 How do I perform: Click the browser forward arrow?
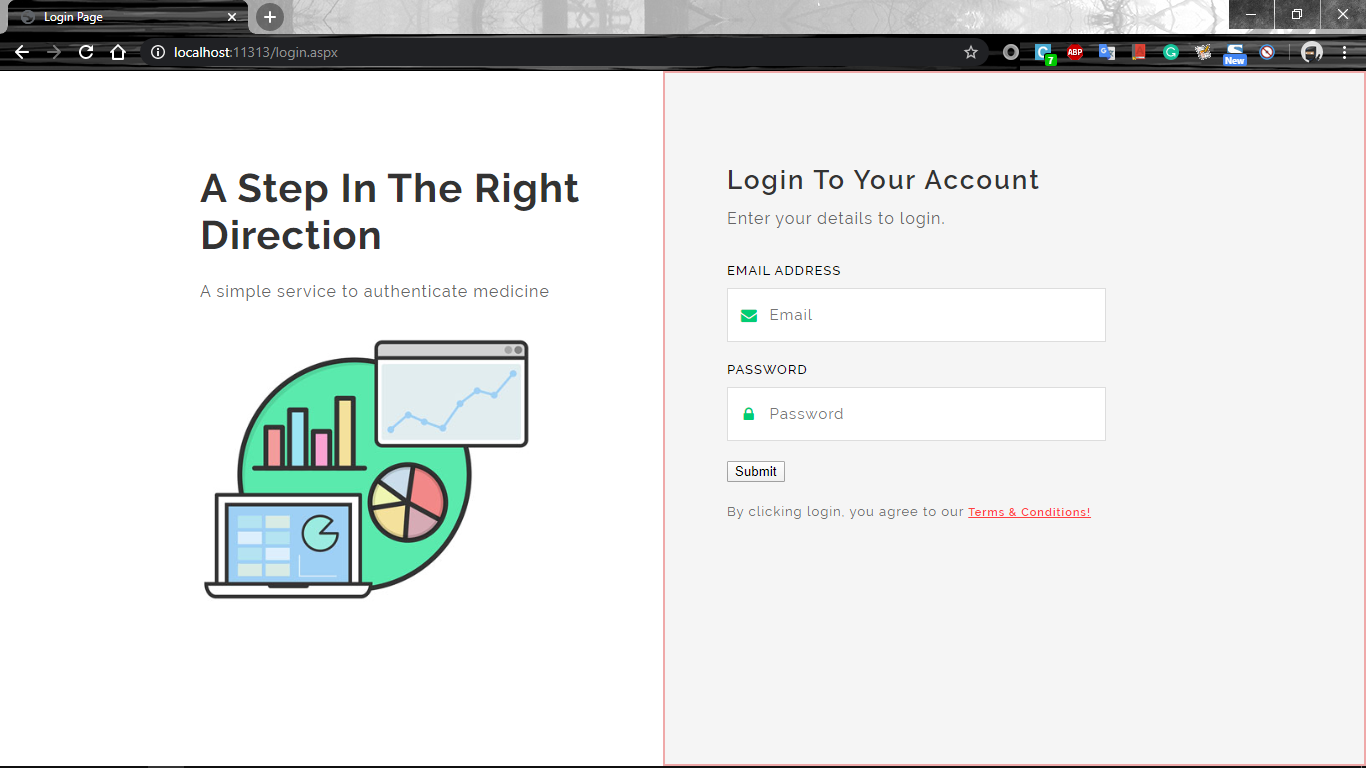pyautogui.click(x=54, y=52)
